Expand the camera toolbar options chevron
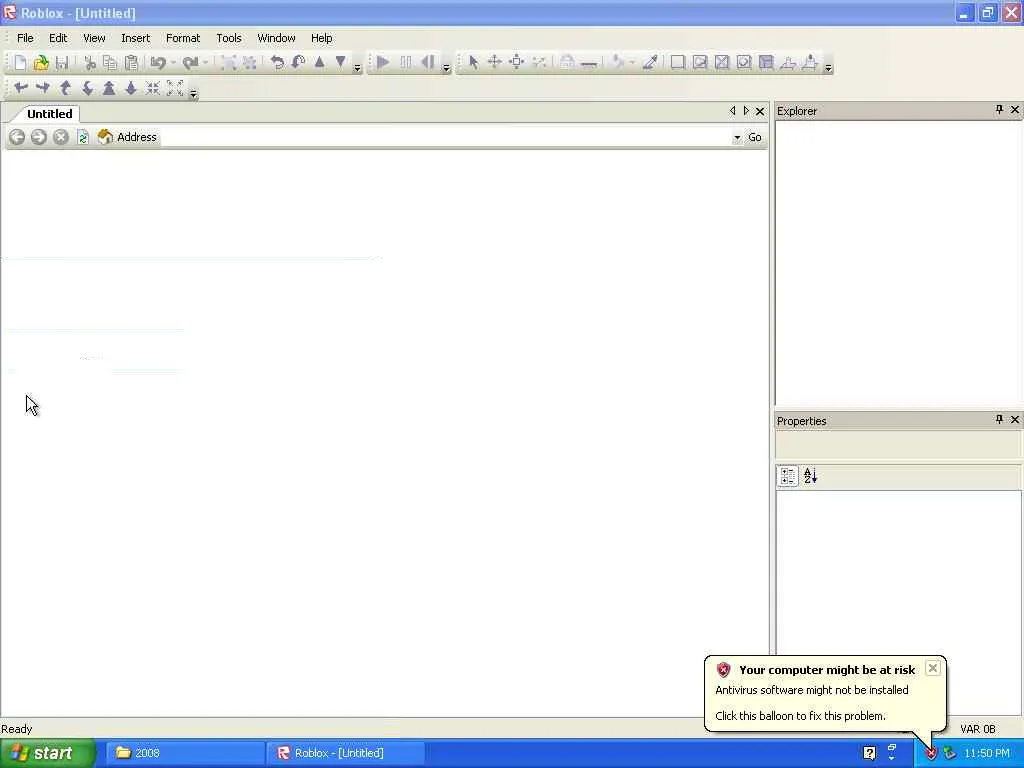 coord(193,94)
